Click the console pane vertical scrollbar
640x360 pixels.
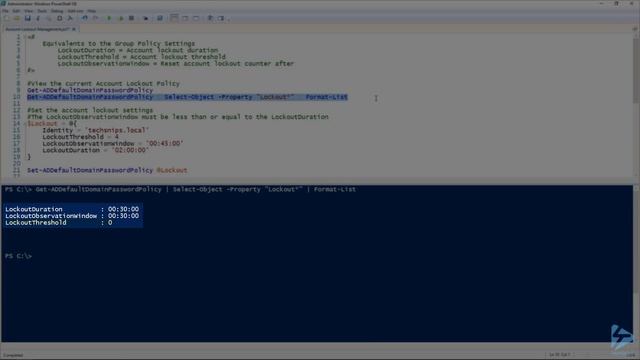click(636, 263)
